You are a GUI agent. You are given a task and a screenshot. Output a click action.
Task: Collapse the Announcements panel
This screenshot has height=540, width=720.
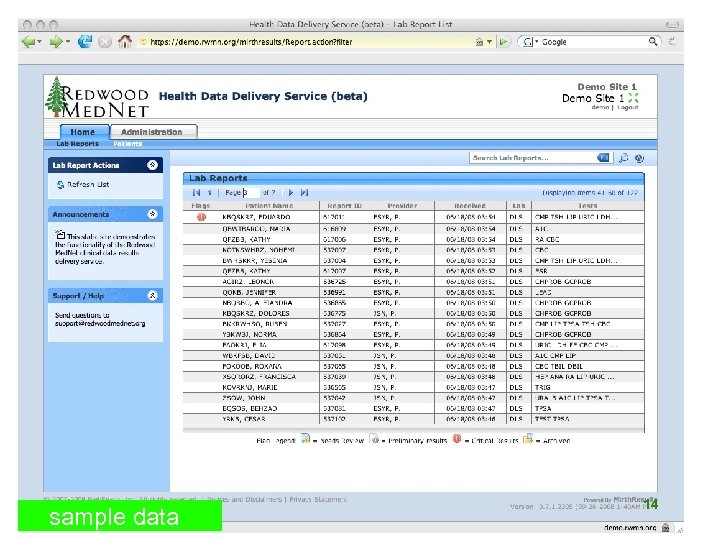coord(152,214)
